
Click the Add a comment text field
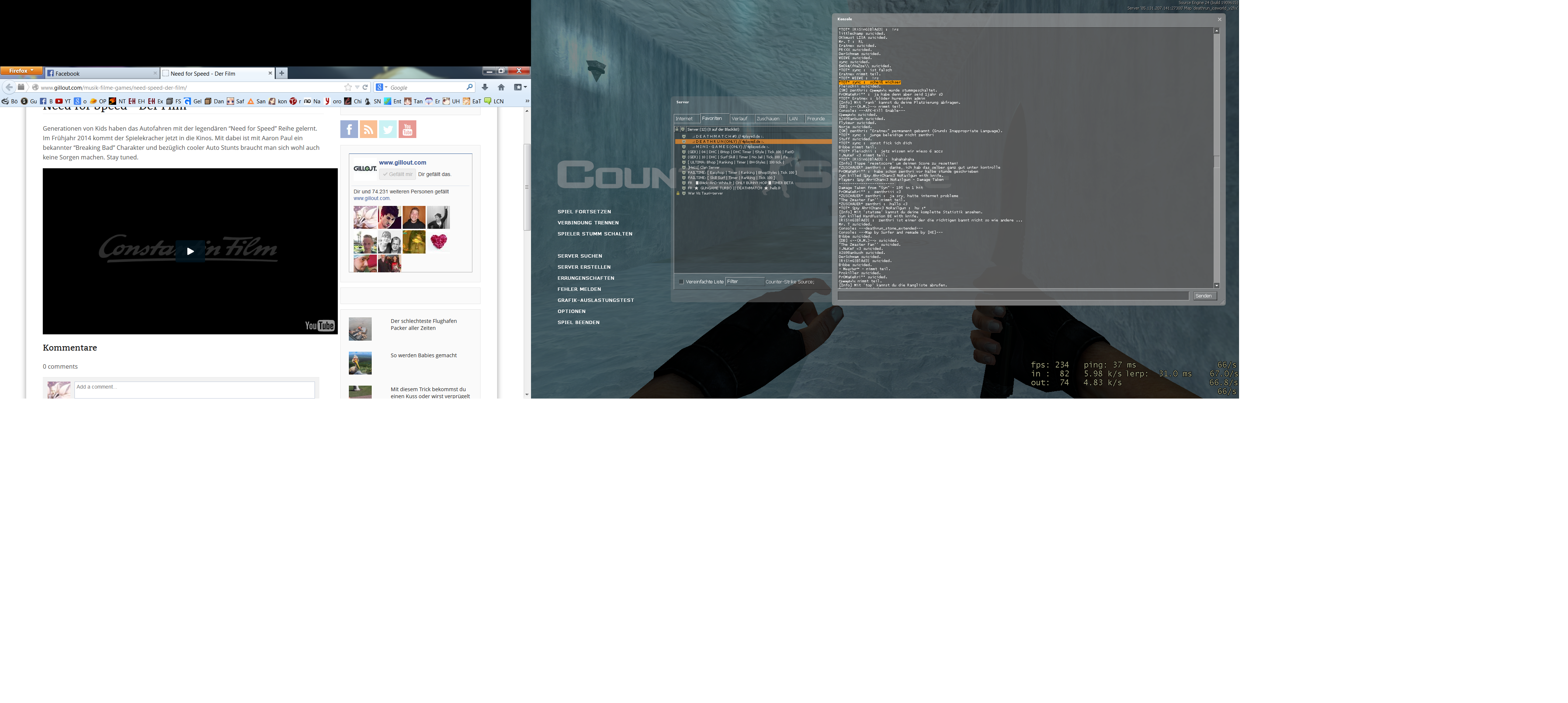(x=194, y=390)
